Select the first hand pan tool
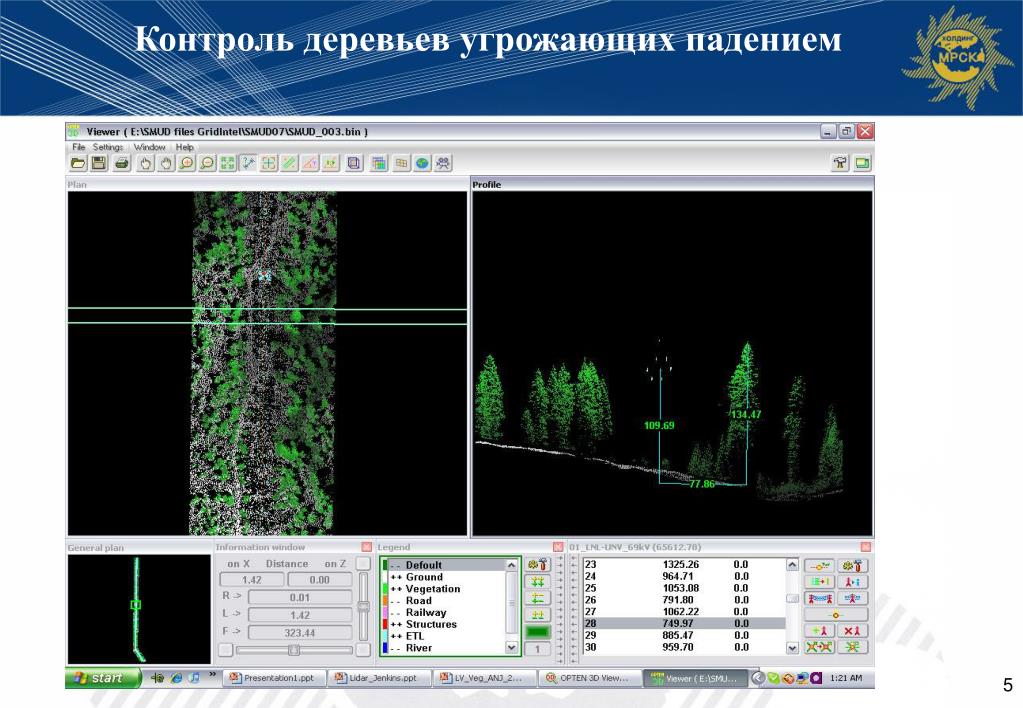 point(145,163)
